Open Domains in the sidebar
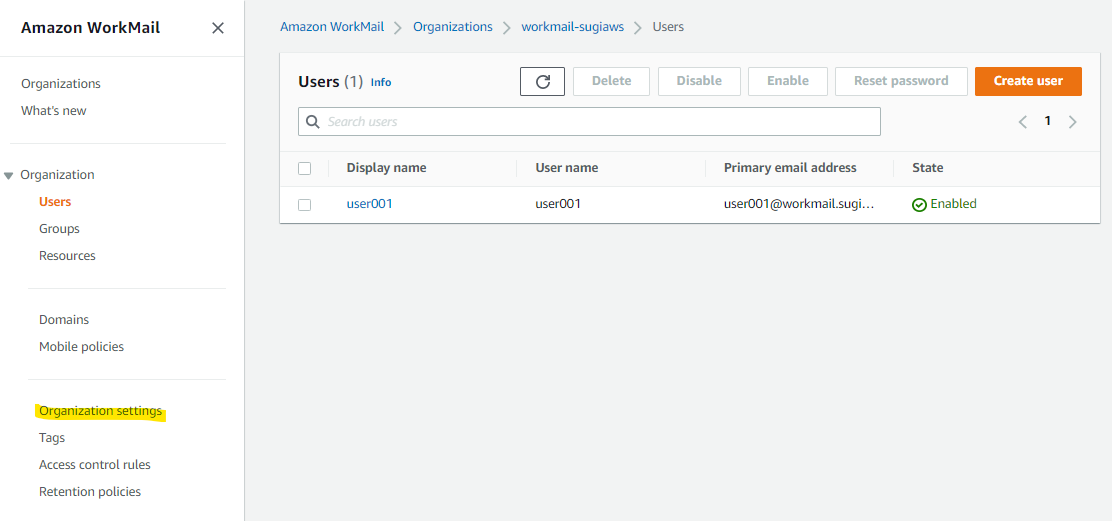 [64, 320]
